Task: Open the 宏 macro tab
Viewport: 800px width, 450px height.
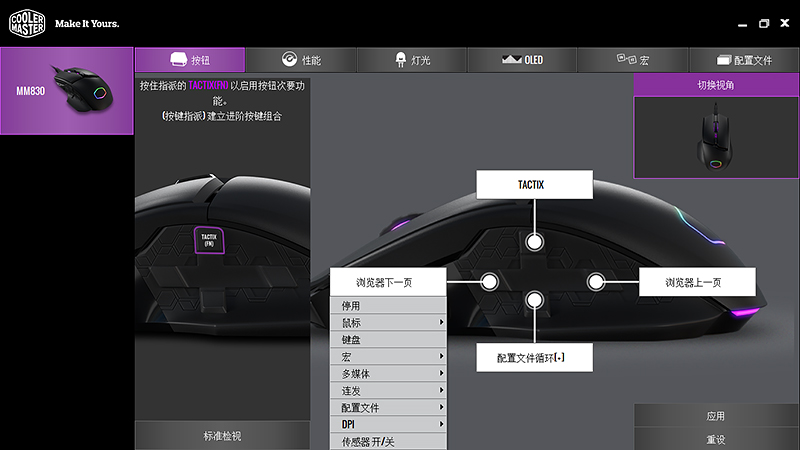Action: point(633,60)
